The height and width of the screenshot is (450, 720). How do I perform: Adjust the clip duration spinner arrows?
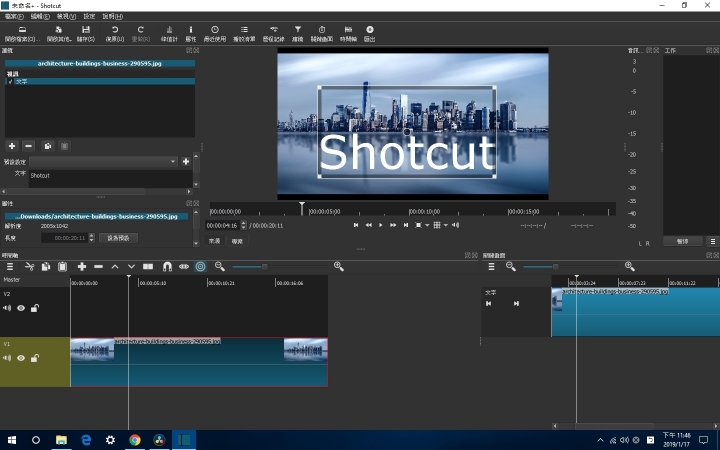click(x=91, y=238)
